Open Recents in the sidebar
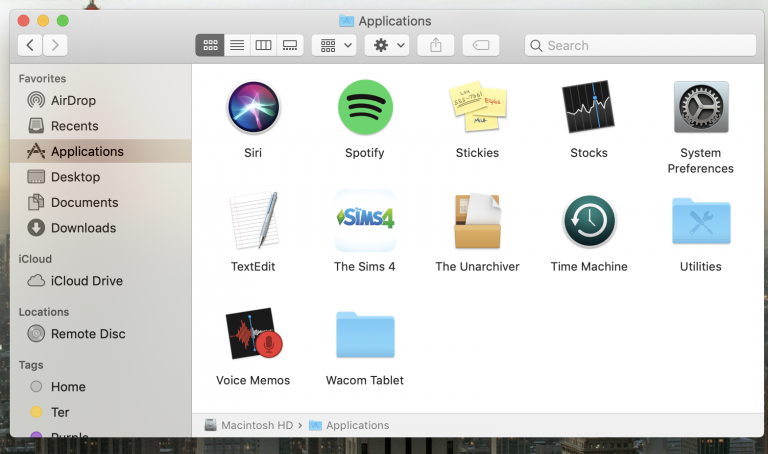The width and height of the screenshot is (768, 454). coord(100,126)
